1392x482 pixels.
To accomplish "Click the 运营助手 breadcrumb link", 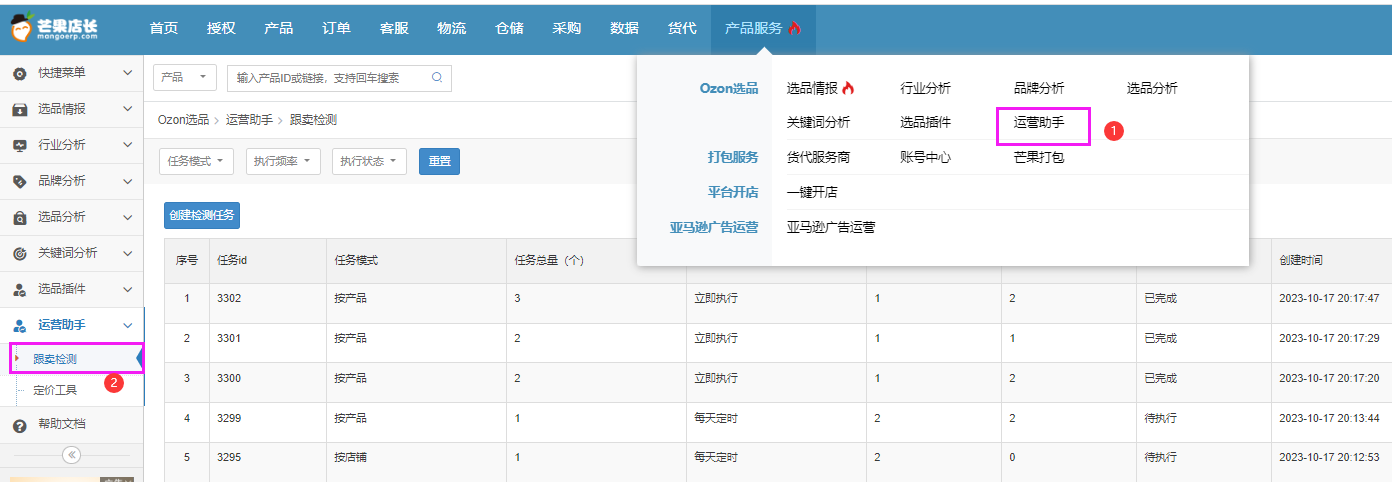I will point(249,119).
